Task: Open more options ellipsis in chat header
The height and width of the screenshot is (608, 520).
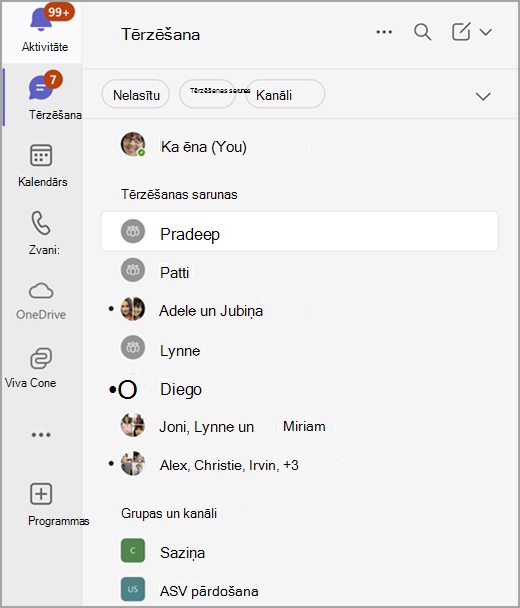Action: (384, 32)
